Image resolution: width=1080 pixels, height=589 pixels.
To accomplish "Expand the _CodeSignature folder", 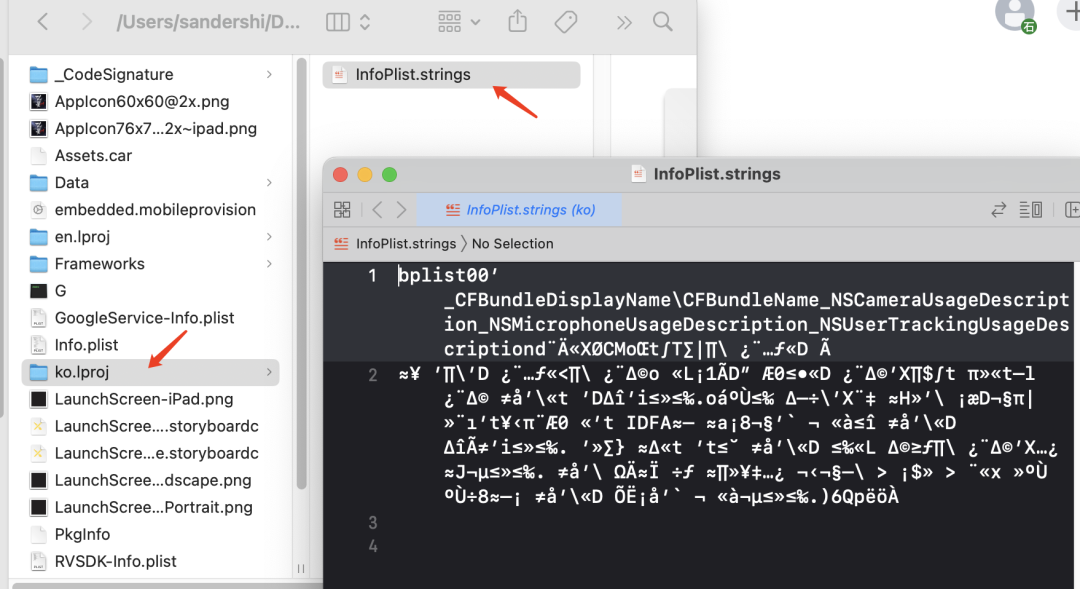I will tap(269, 74).
